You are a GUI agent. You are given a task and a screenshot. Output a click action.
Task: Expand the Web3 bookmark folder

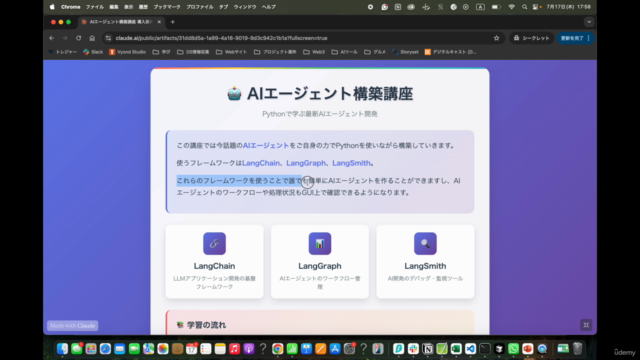[314, 52]
